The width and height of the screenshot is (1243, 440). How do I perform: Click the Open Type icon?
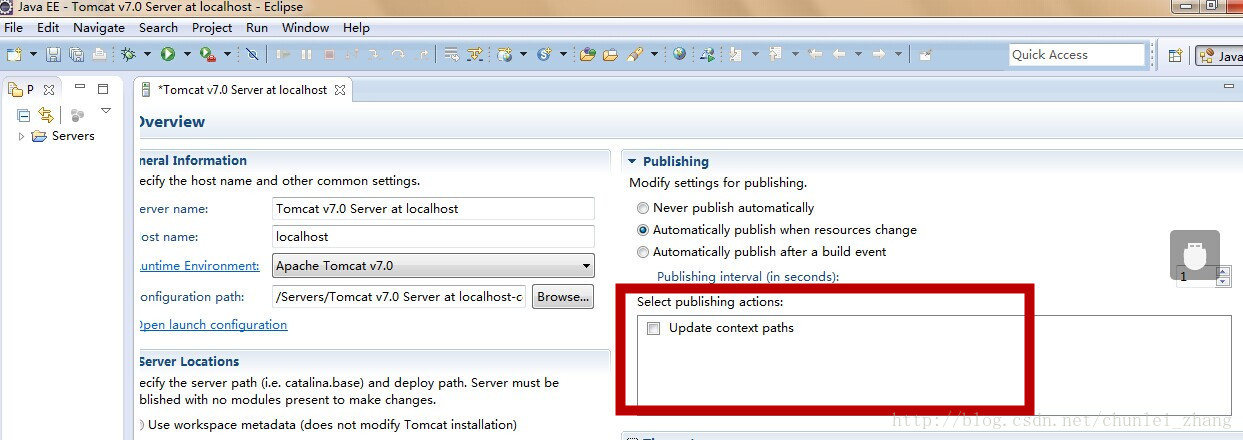click(587, 54)
